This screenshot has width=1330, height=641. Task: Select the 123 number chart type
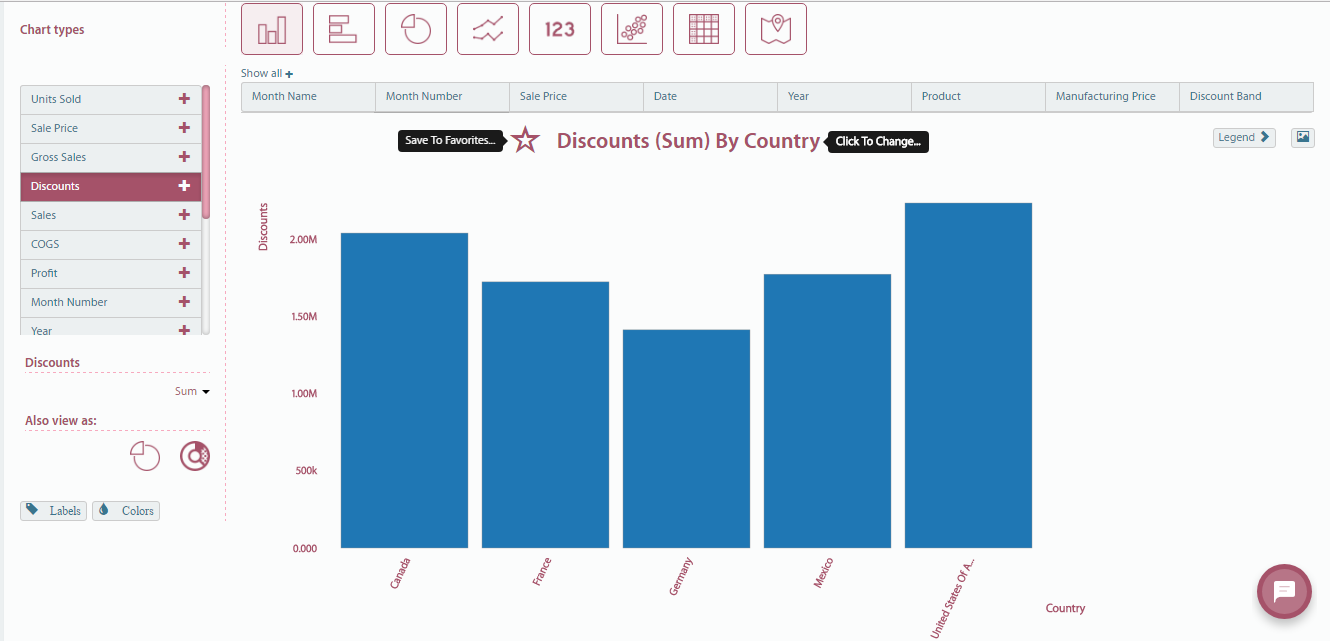560,29
